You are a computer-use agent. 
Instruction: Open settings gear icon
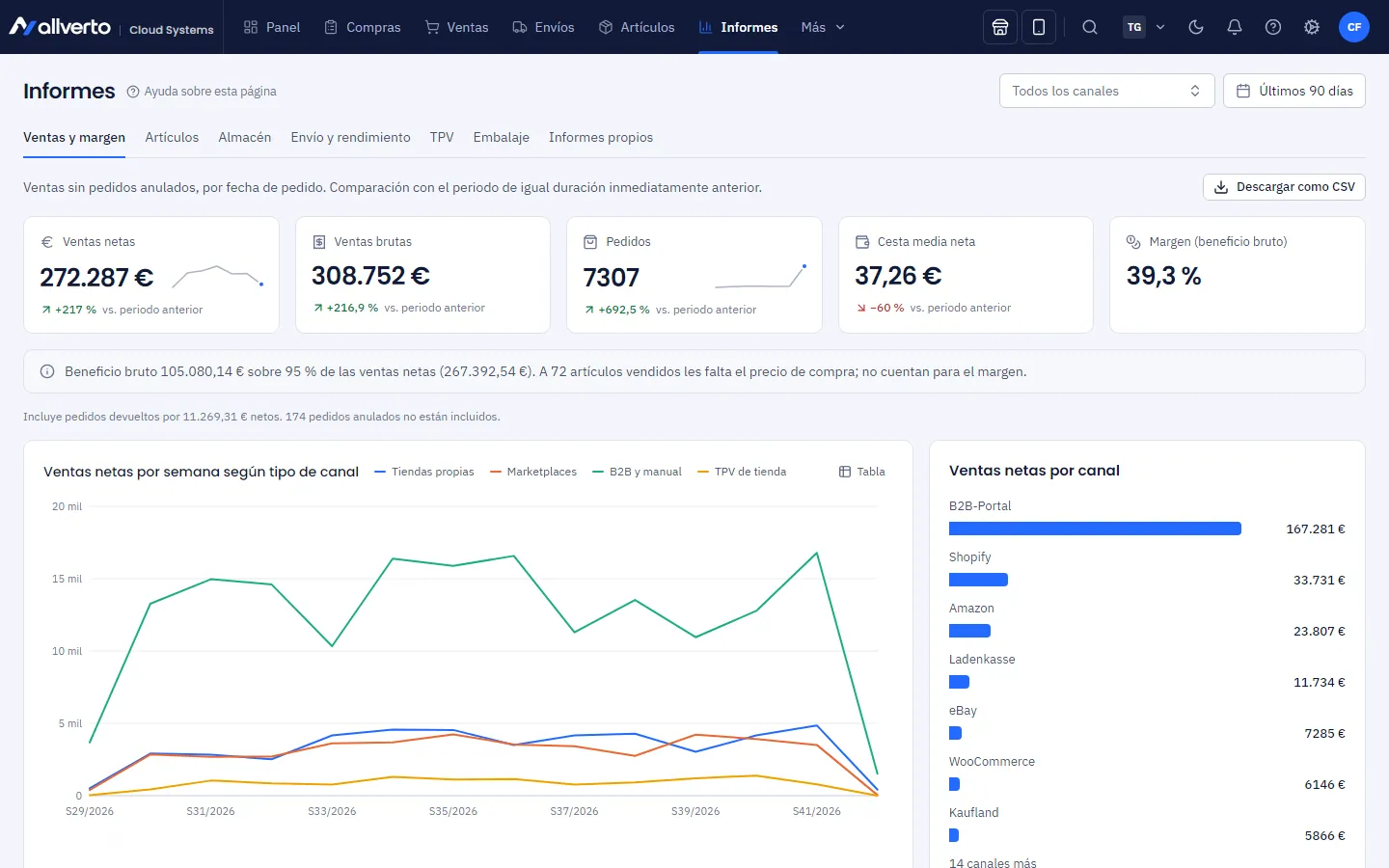[x=1312, y=27]
